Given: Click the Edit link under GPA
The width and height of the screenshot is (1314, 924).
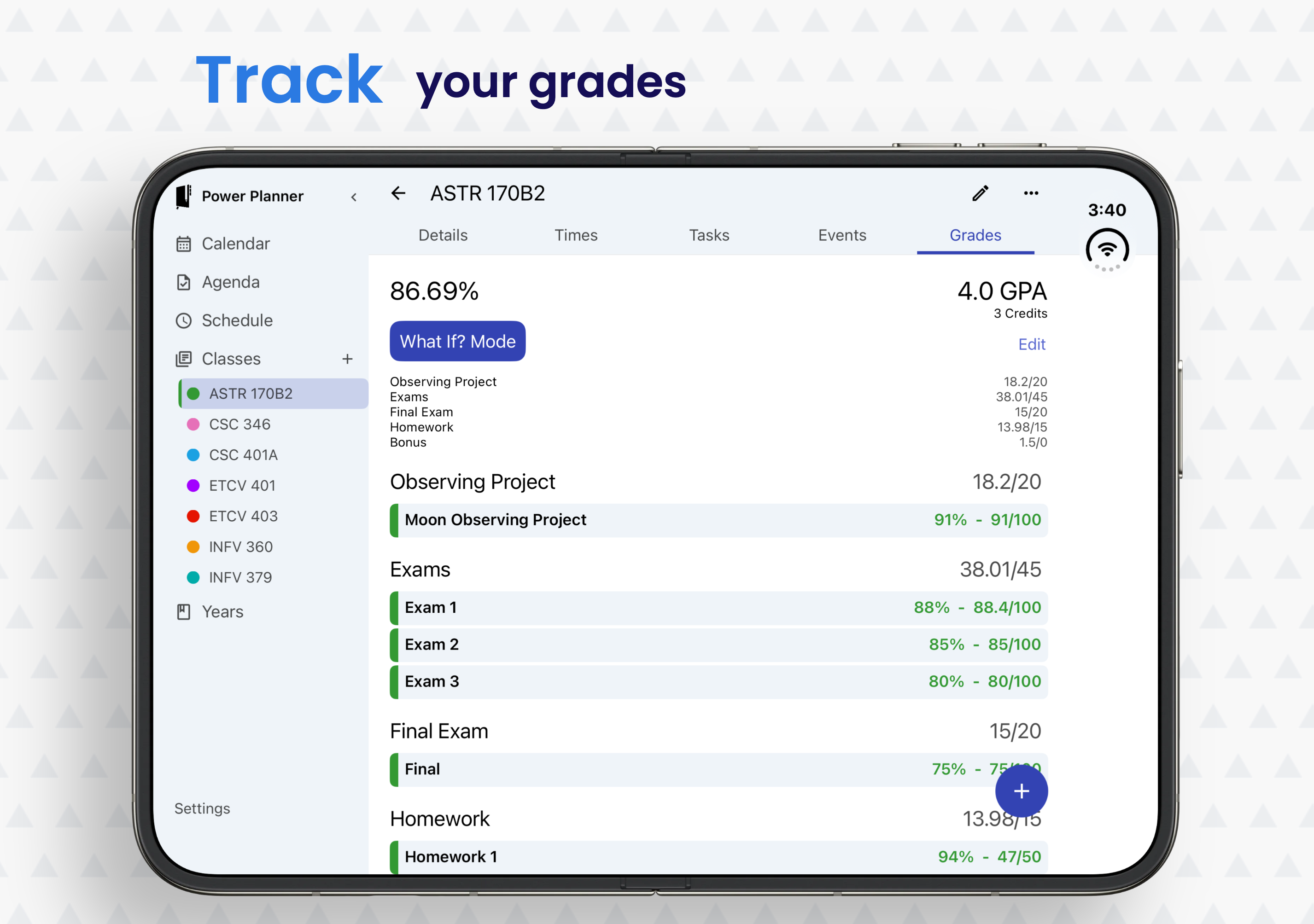Looking at the screenshot, I should (1031, 344).
